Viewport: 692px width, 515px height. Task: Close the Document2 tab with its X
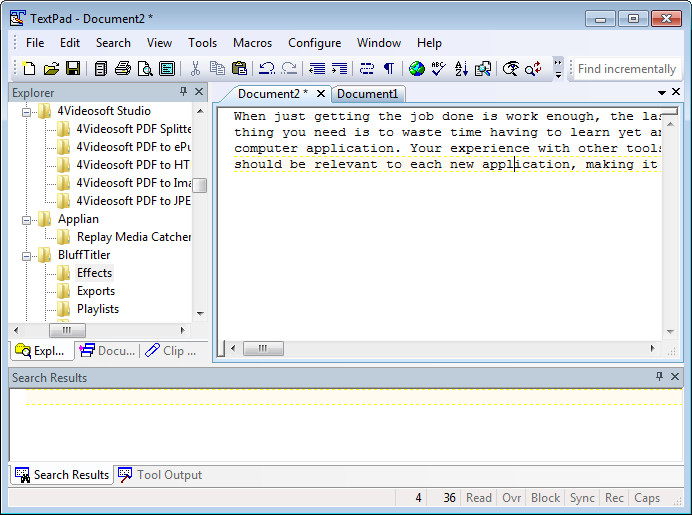click(321, 94)
